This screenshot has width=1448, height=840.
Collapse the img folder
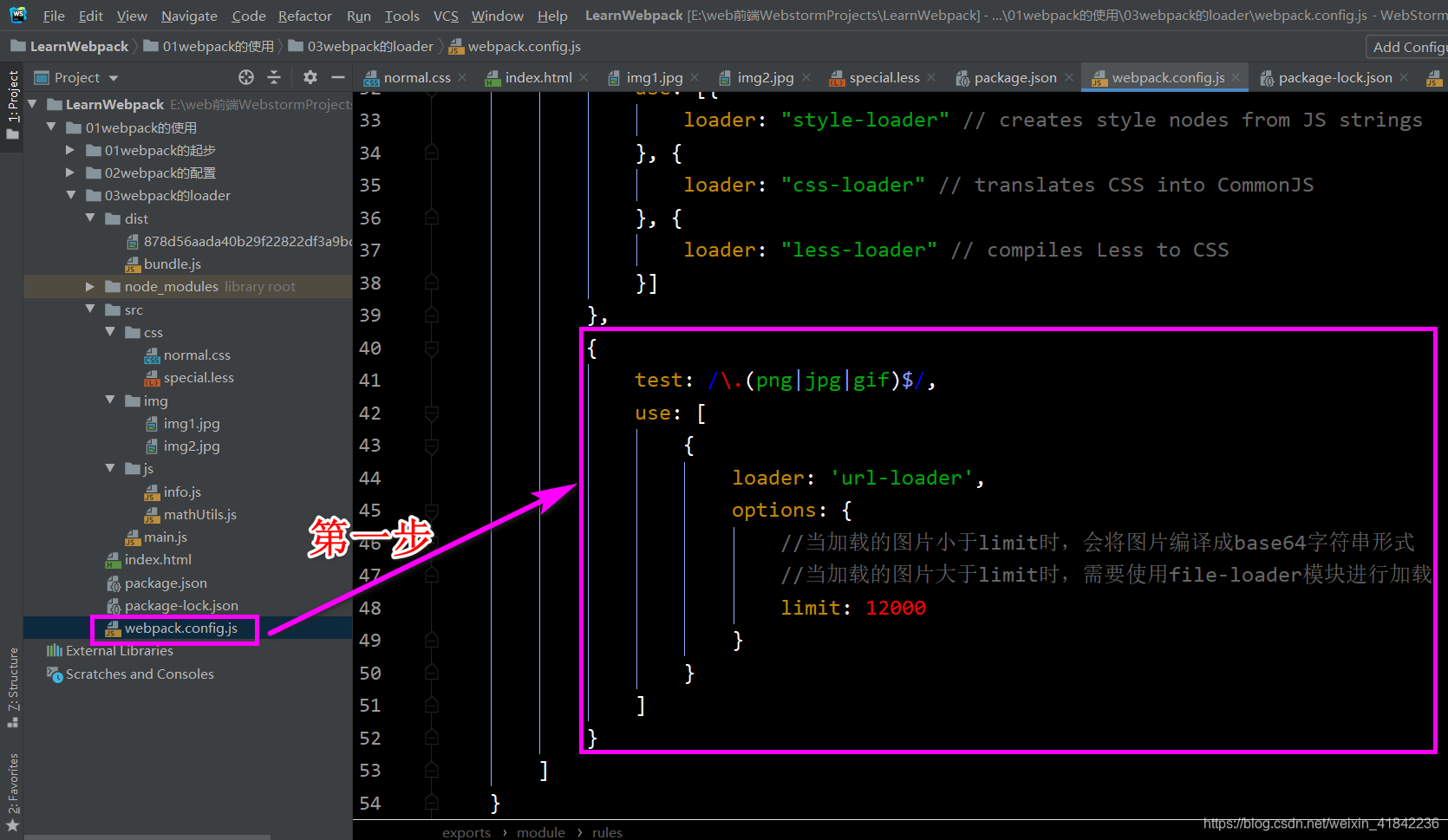coord(110,400)
